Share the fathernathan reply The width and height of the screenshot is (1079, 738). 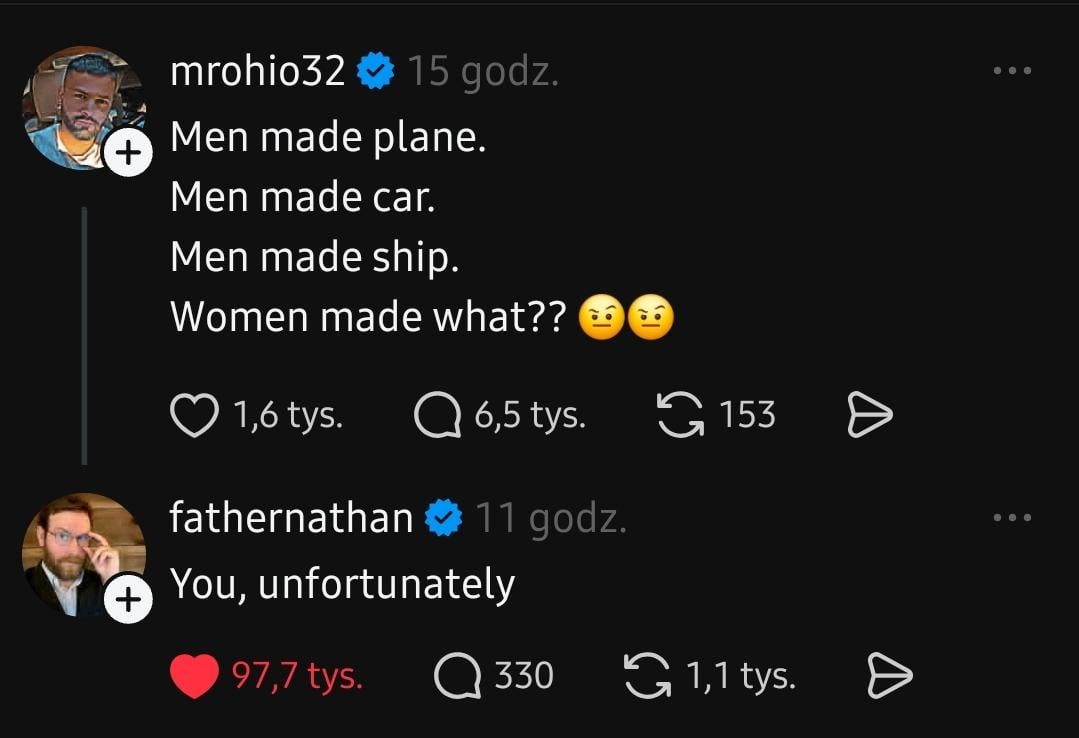pyautogui.click(x=889, y=677)
